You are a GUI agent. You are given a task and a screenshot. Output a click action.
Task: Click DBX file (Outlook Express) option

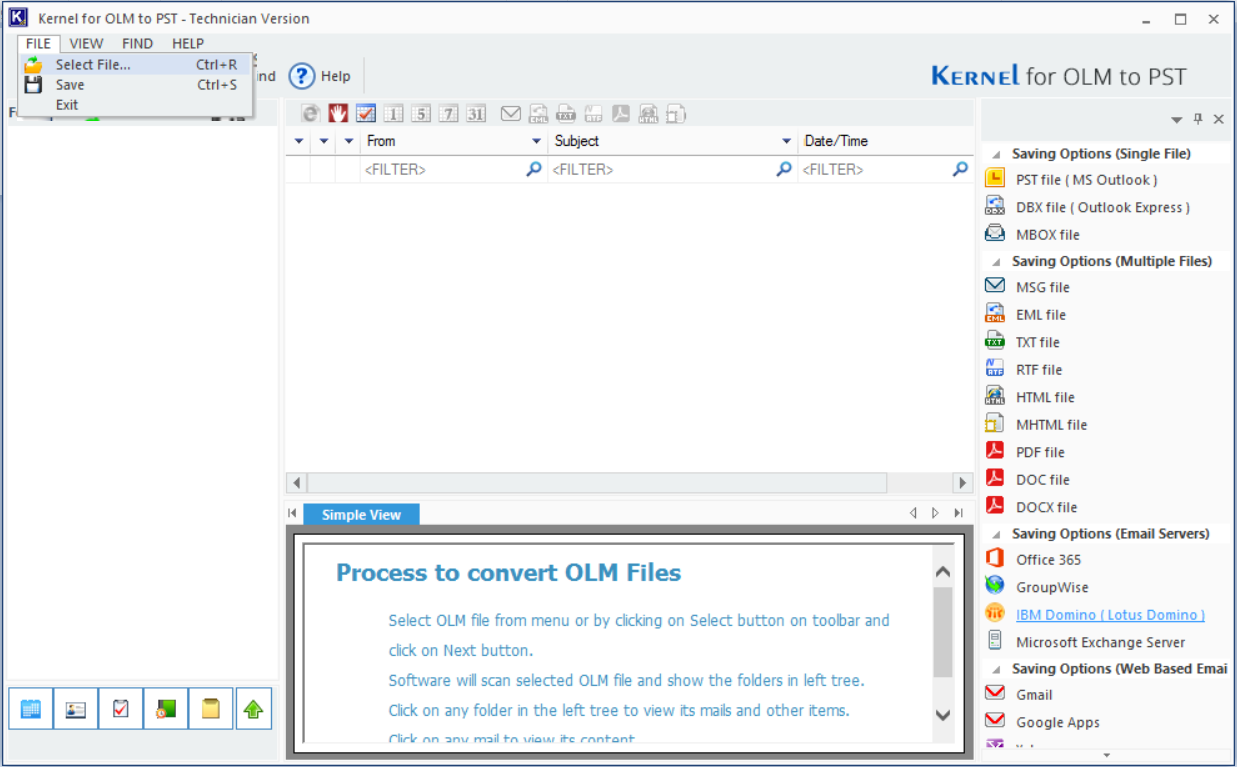point(1102,207)
